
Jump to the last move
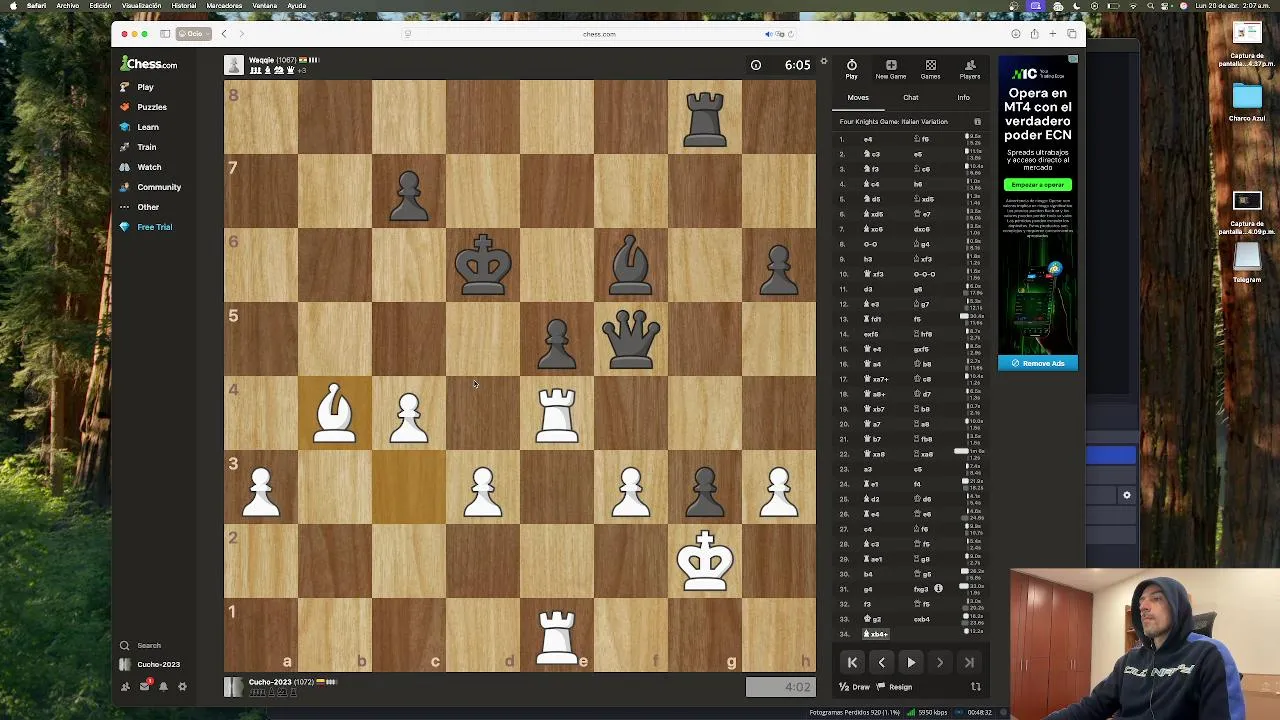coord(969,662)
